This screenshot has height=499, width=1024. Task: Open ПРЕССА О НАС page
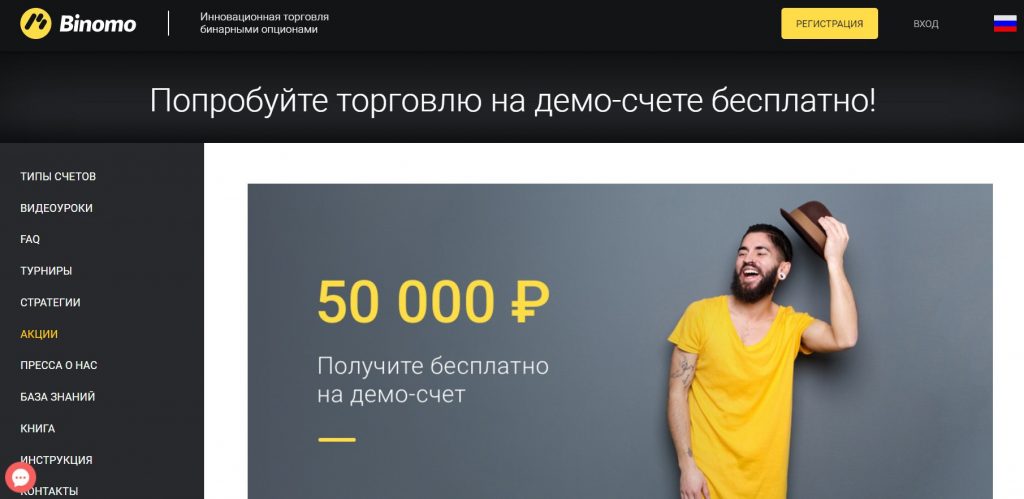pyautogui.click(x=59, y=365)
